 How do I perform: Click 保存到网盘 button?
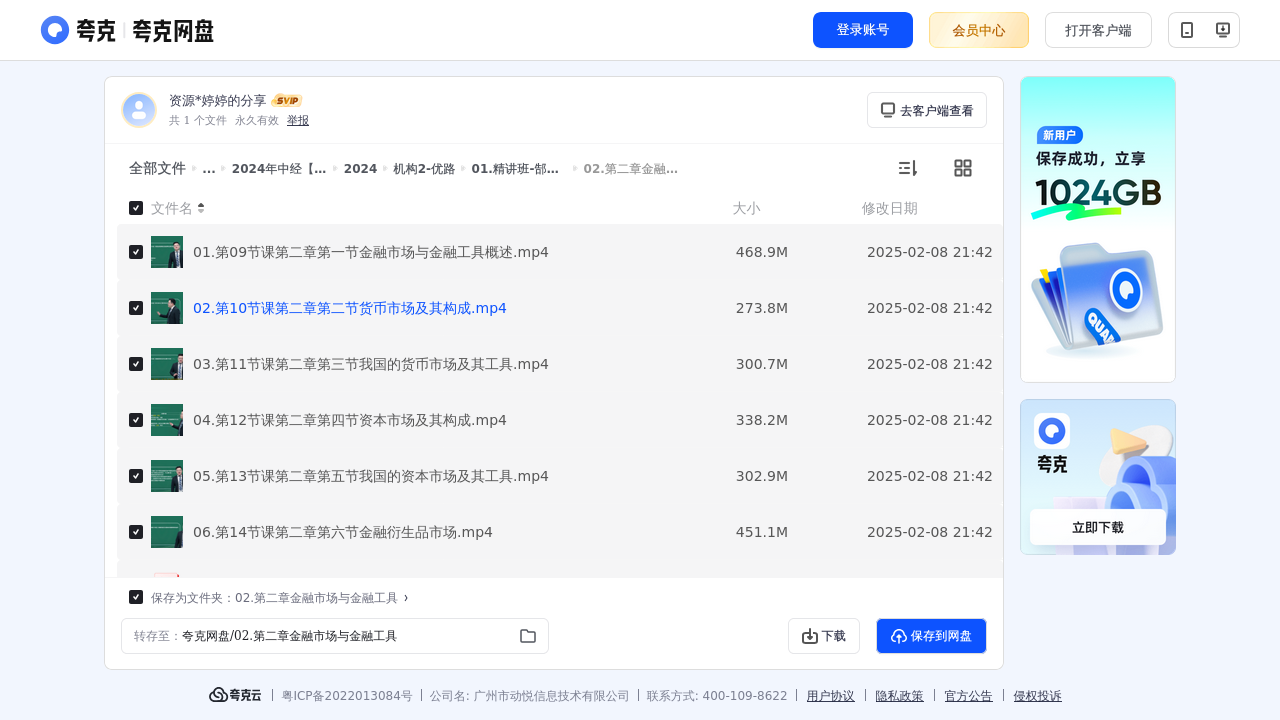coord(931,636)
